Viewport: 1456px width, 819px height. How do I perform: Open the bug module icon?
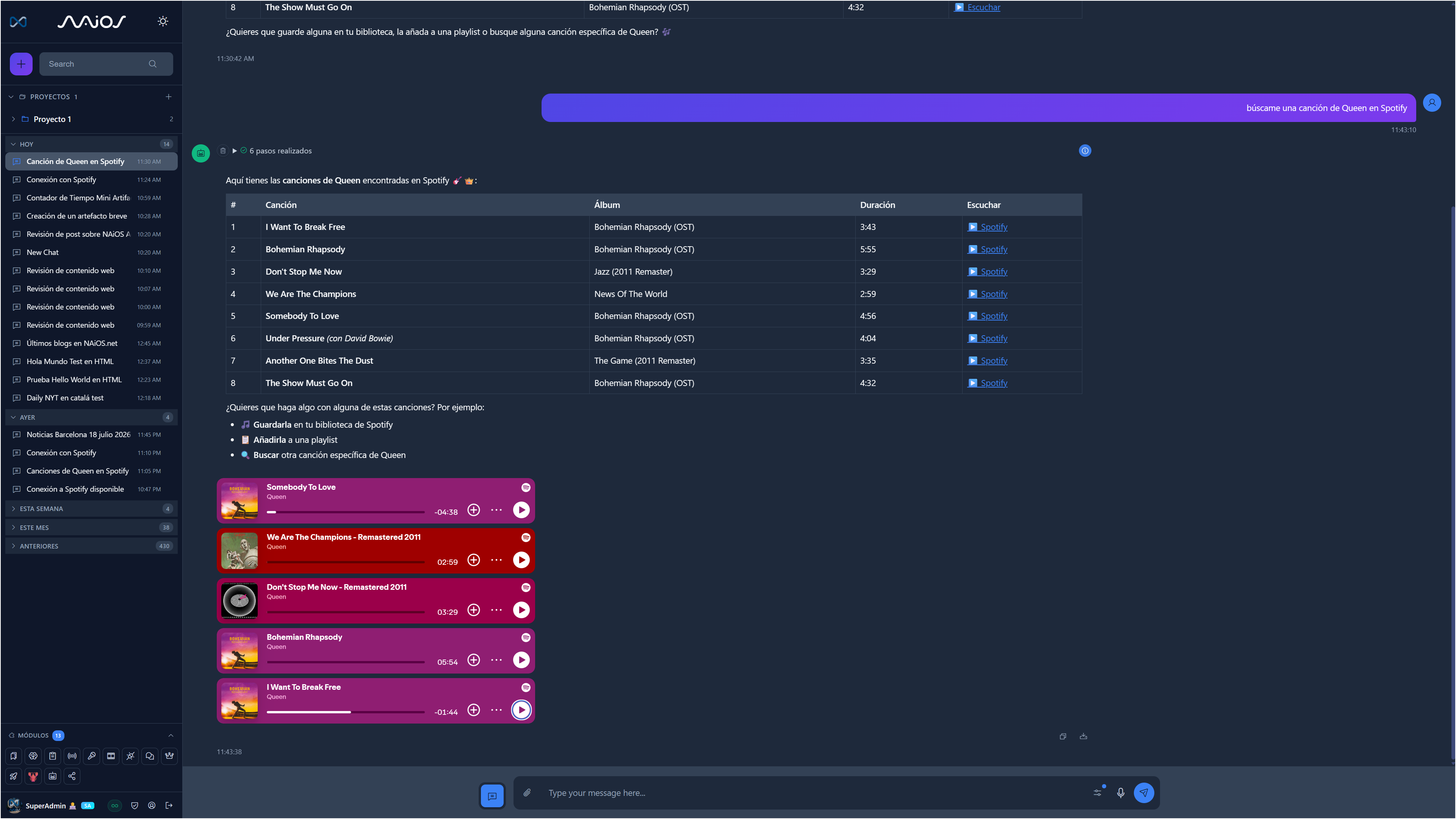point(131,756)
